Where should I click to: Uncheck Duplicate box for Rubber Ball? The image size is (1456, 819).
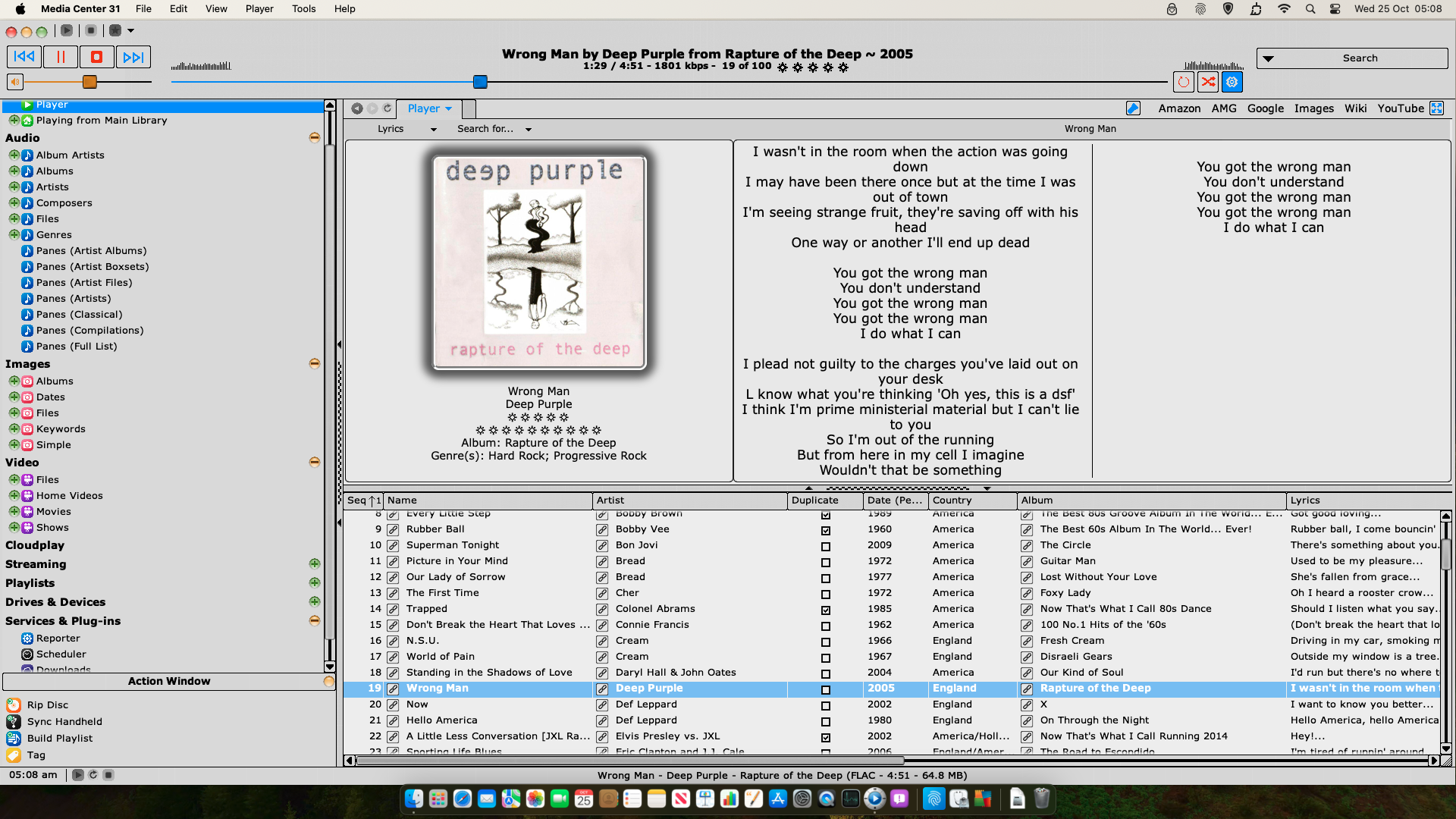click(826, 531)
